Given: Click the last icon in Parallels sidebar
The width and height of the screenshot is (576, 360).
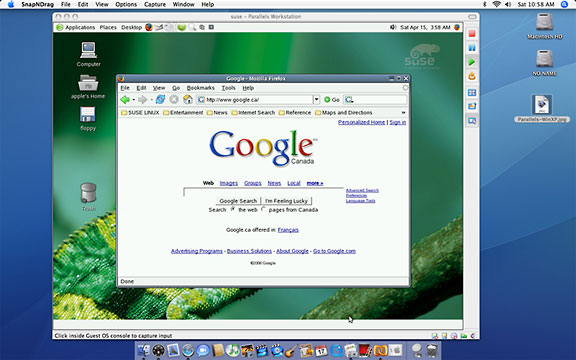Looking at the screenshot, I should (x=472, y=120).
